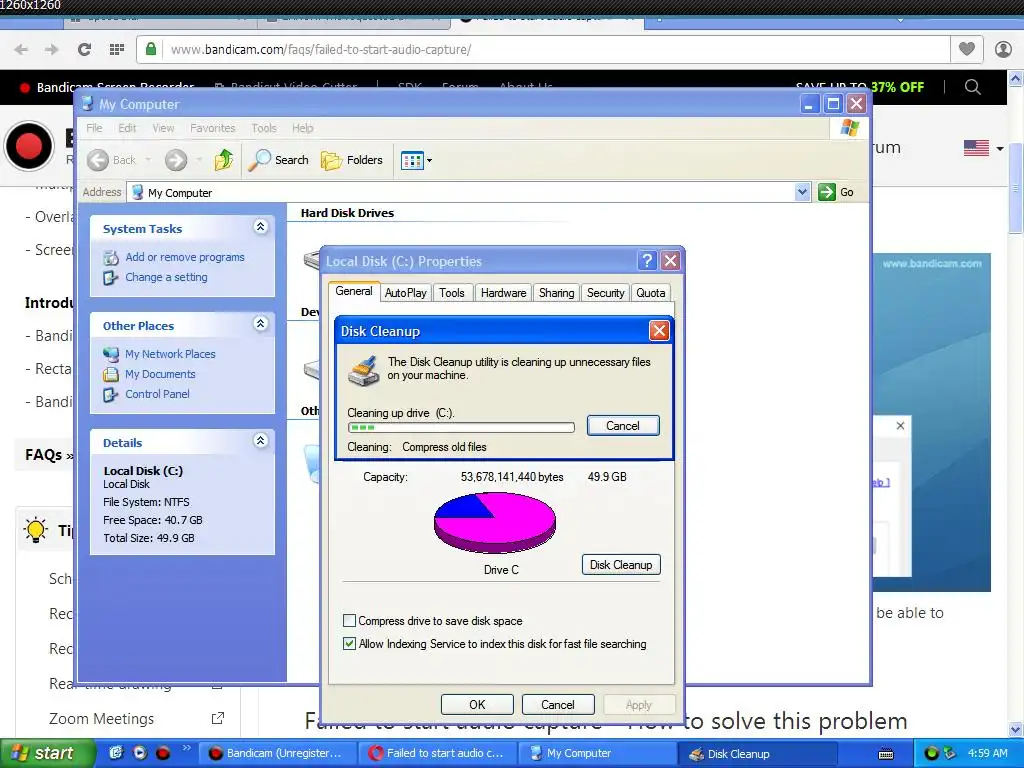
Task: Open My Documents link
Action: tap(160, 374)
